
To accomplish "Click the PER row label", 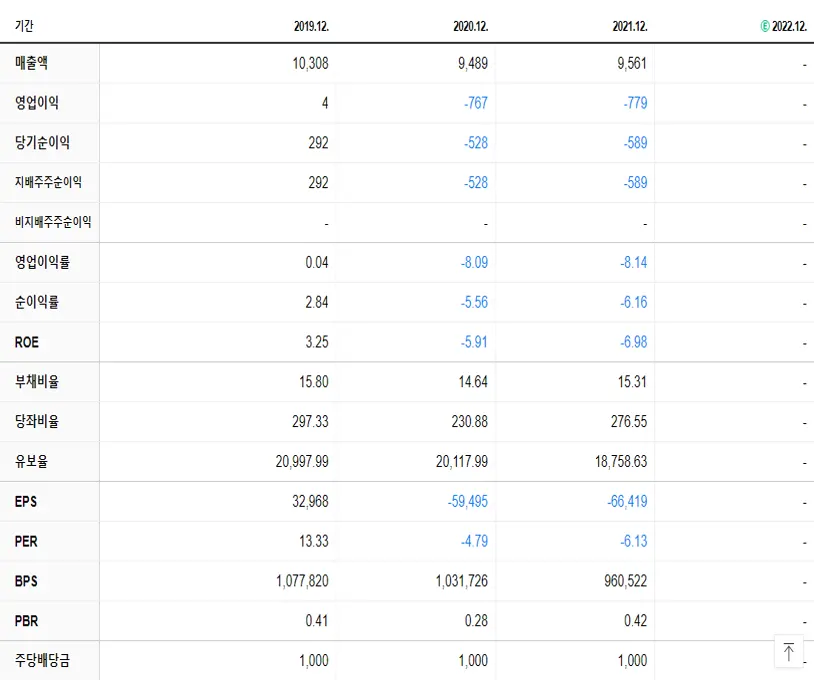I will [x=26, y=541].
